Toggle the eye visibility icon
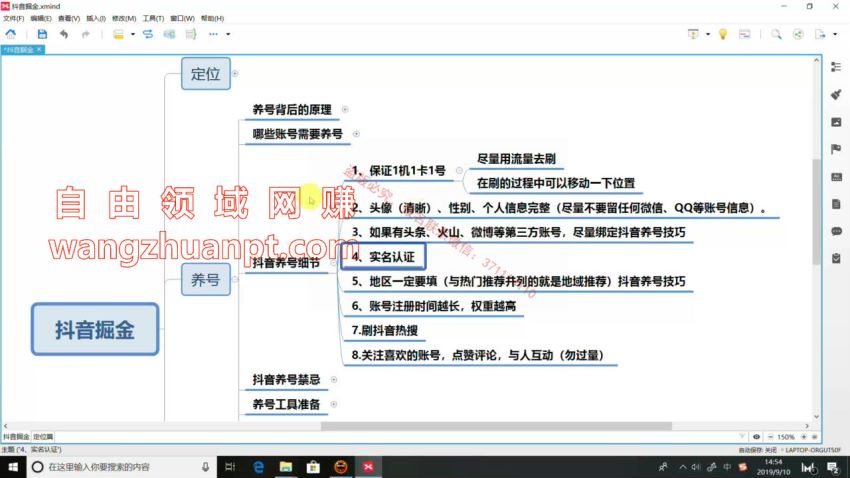The width and height of the screenshot is (850, 478). coord(756,436)
